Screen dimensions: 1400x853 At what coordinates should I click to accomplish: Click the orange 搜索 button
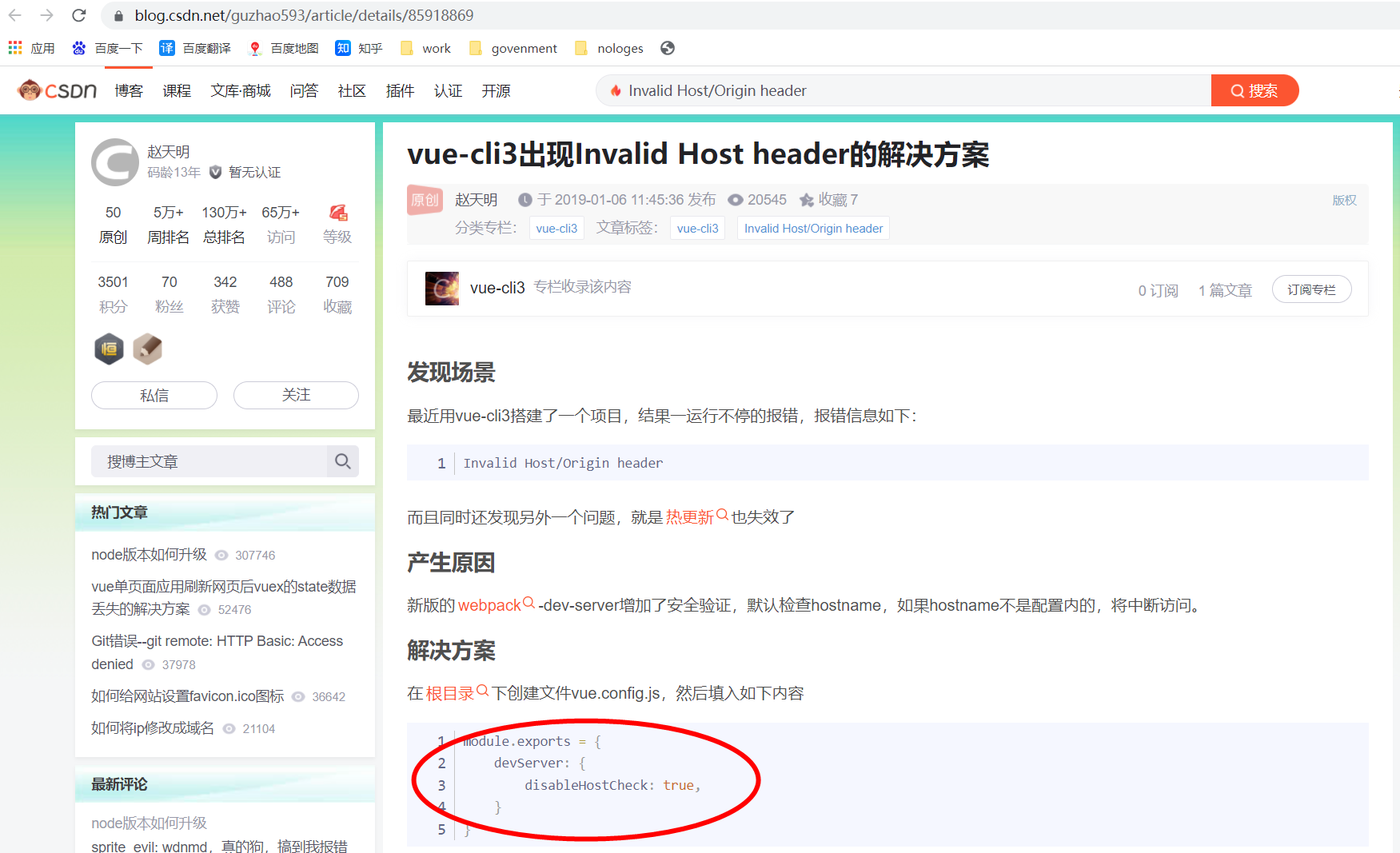(x=1254, y=90)
